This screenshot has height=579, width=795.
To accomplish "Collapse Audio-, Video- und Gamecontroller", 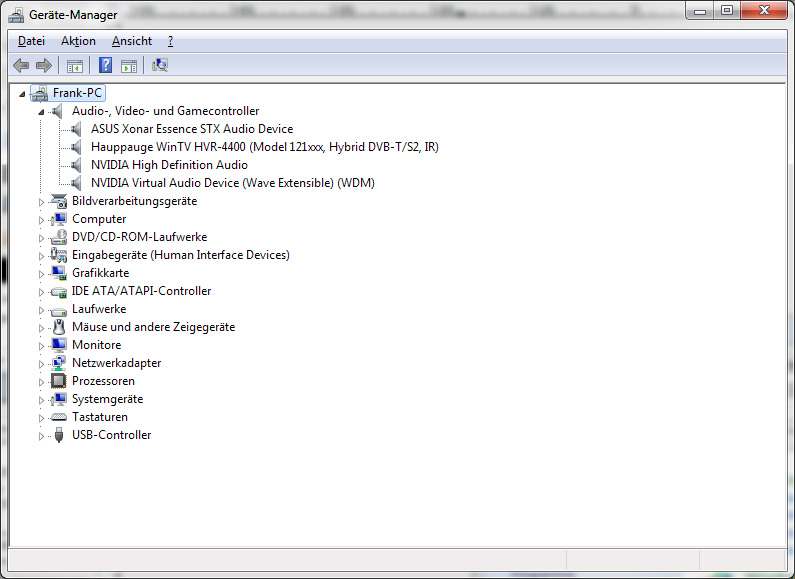I will (x=41, y=112).
